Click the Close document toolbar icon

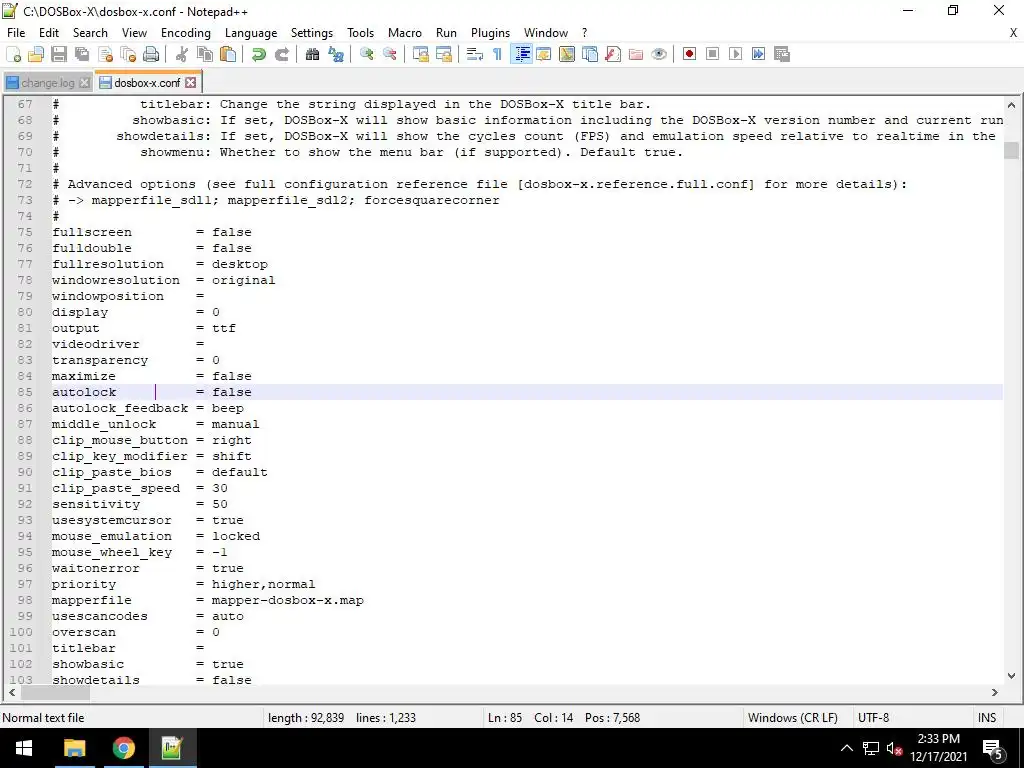click(105, 54)
